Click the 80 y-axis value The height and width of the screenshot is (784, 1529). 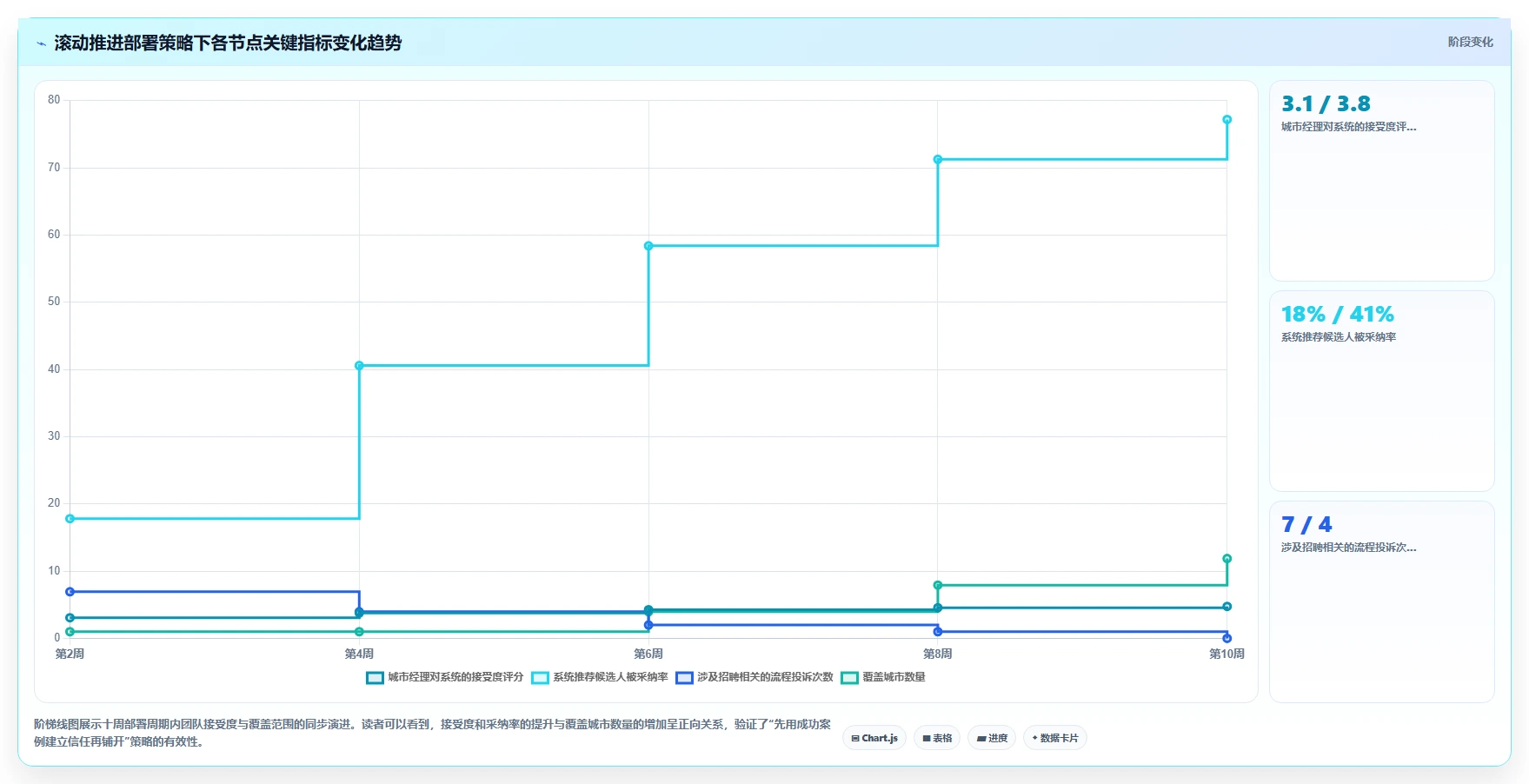click(54, 100)
